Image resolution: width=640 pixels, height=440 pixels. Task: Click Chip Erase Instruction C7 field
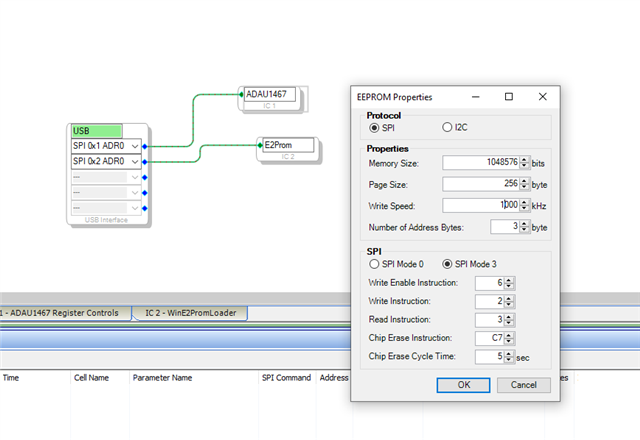tap(490, 338)
